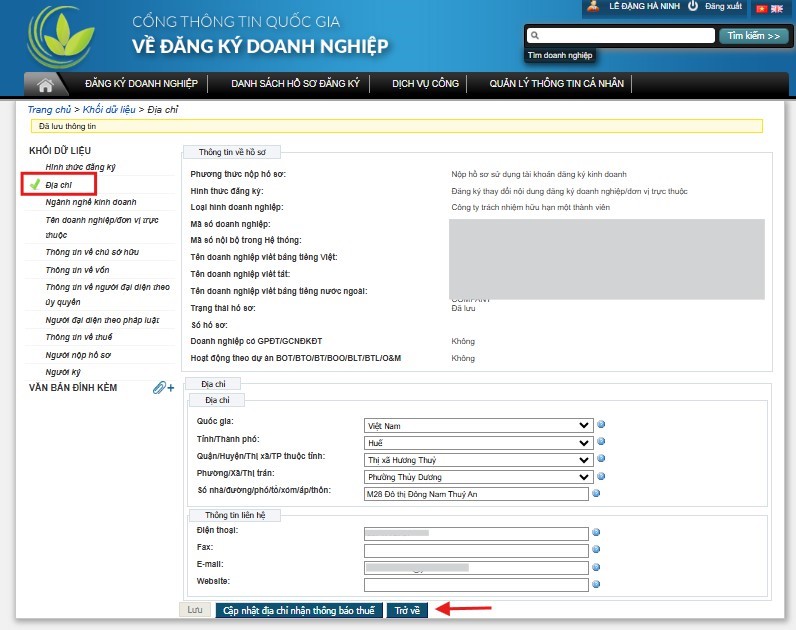This screenshot has height=630, width=796.
Task: Click Cập nhật địa chỉ nhận thông báo thuế
Action: (x=299, y=610)
